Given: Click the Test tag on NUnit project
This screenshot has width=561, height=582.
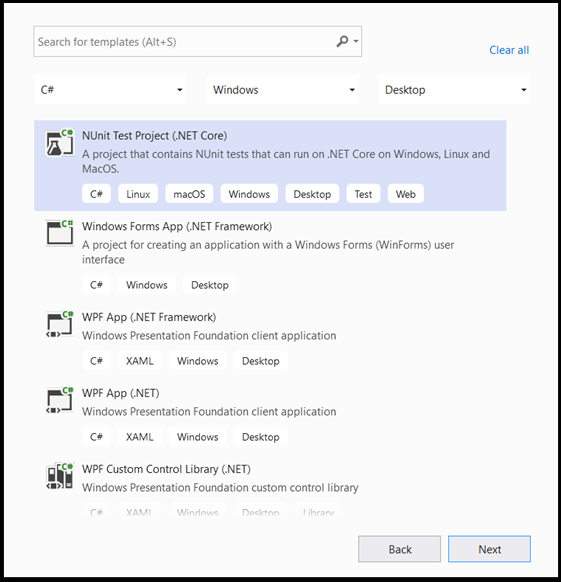Looking at the screenshot, I should [363, 194].
